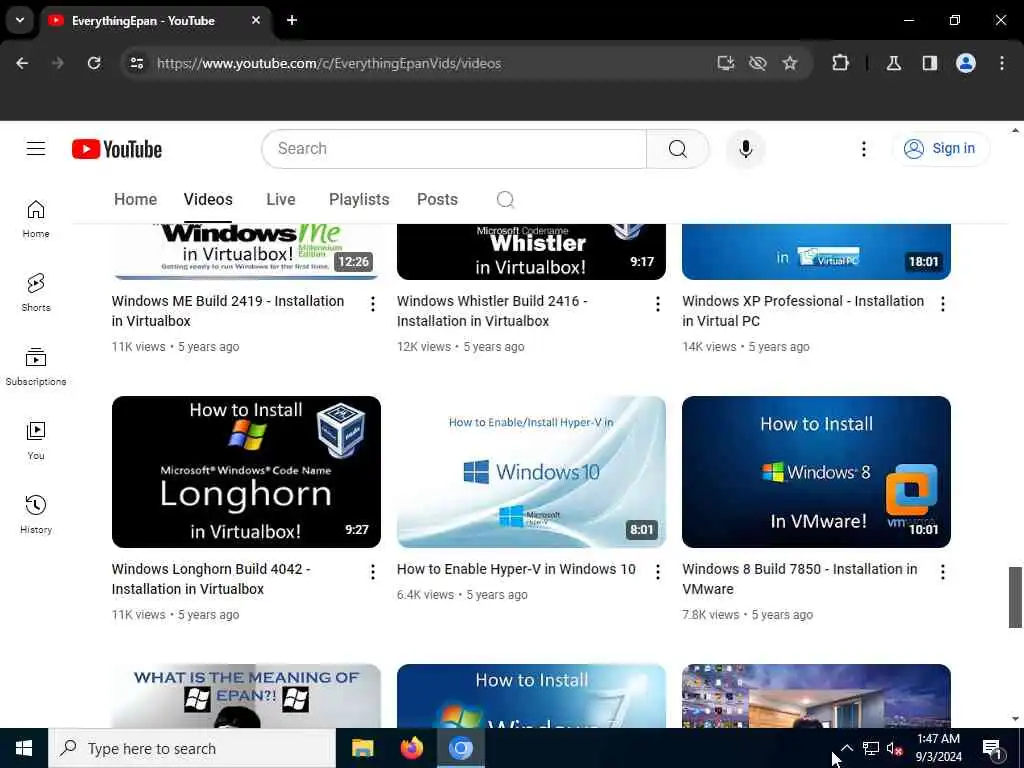Screen dimensions: 1024x768
Task: Open the browser extensions puzzle icon
Action: pyautogui.click(x=840, y=63)
